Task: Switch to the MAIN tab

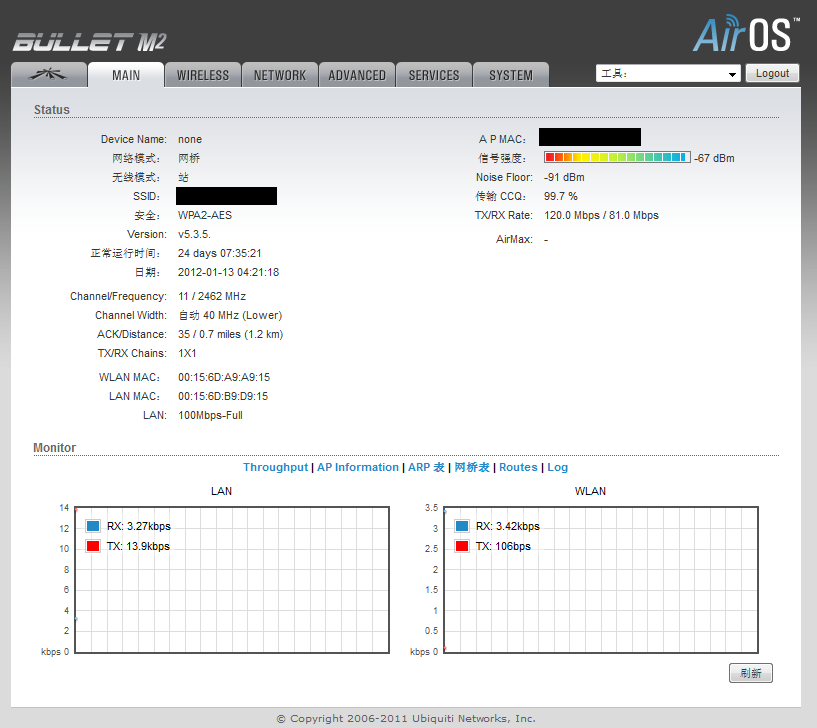Action: click(x=126, y=75)
